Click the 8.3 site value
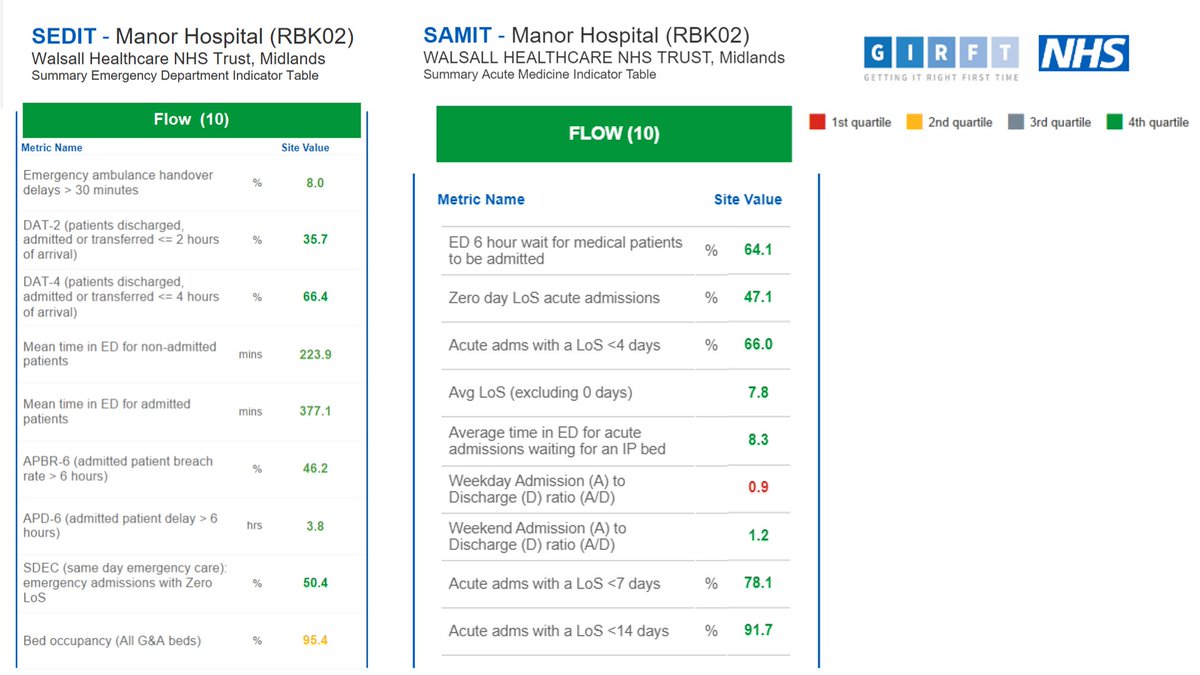1200x675 pixels. click(x=758, y=440)
